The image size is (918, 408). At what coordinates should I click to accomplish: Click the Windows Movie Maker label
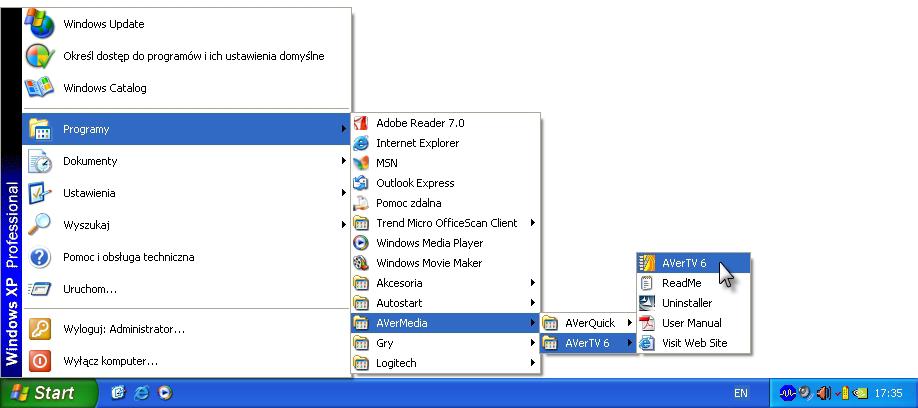coord(429,263)
